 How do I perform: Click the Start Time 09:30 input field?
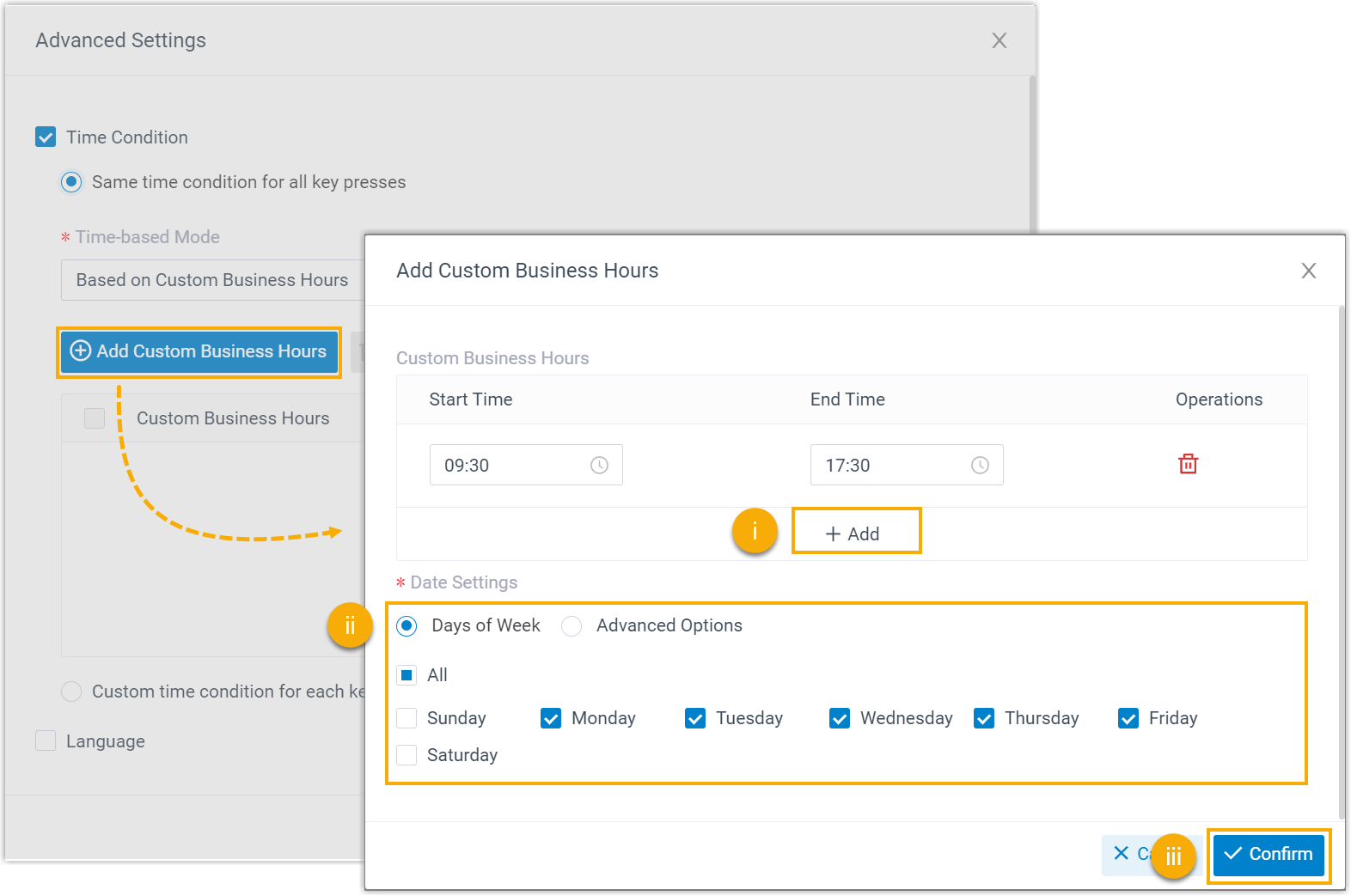pos(507,465)
